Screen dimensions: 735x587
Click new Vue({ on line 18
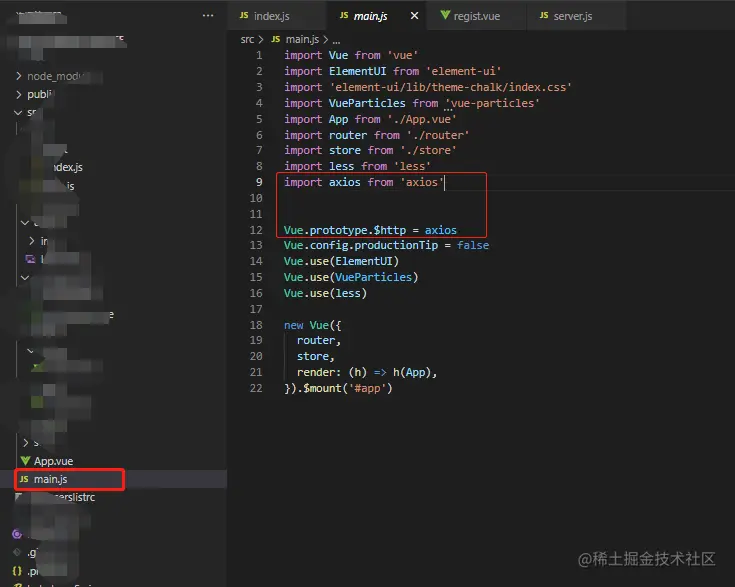coord(313,325)
